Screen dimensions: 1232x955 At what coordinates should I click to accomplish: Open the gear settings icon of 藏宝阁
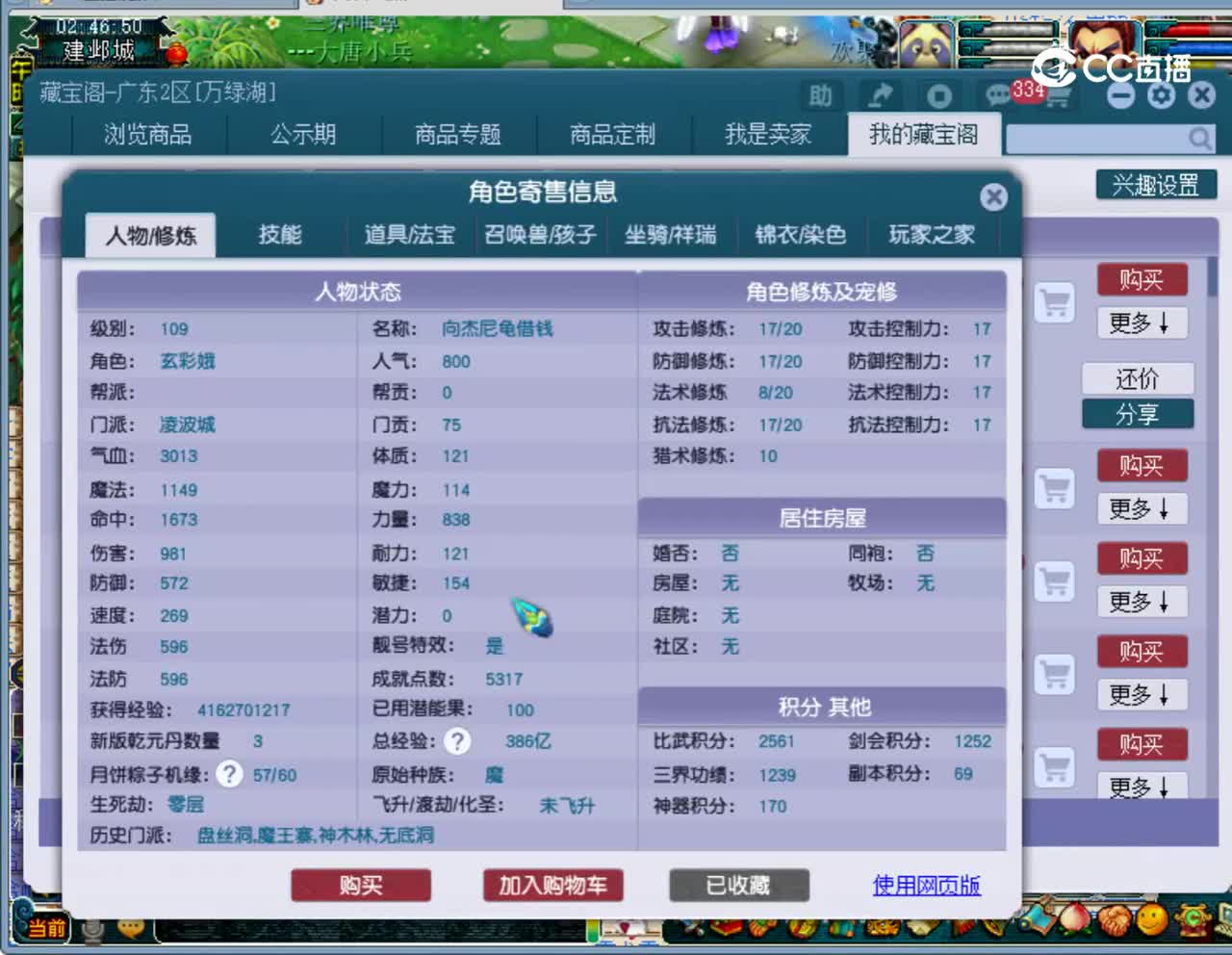click(x=1161, y=95)
